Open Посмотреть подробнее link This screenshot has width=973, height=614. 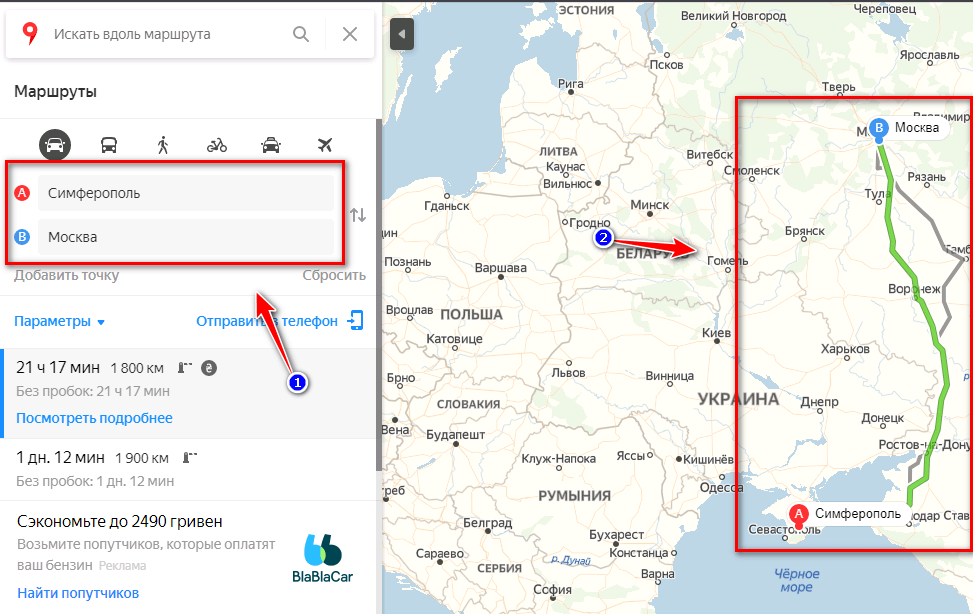point(94,418)
